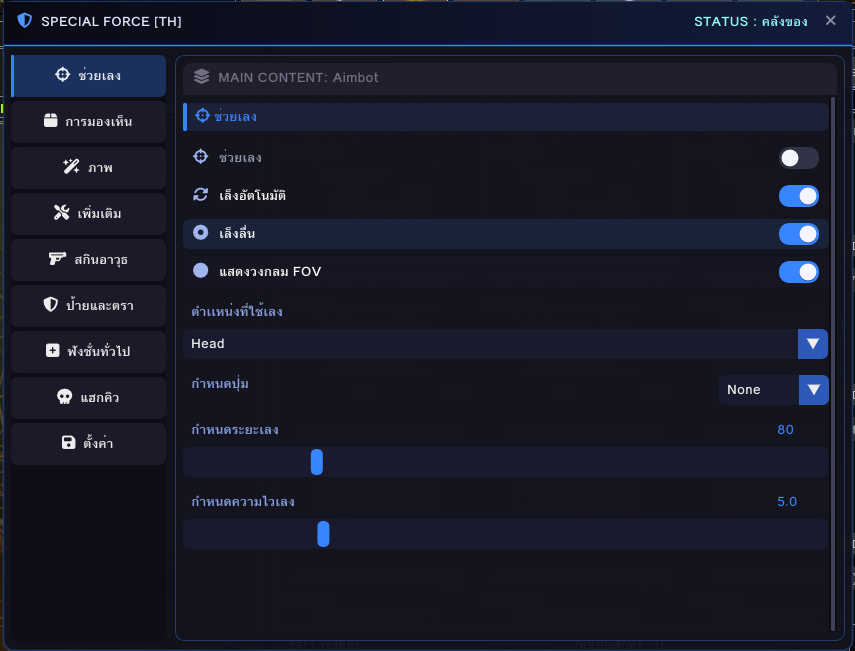The width and height of the screenshot is (855, 651).
Task: Open the ฟังชั่นทั่วไป sidebar tab
Action: 88,351
